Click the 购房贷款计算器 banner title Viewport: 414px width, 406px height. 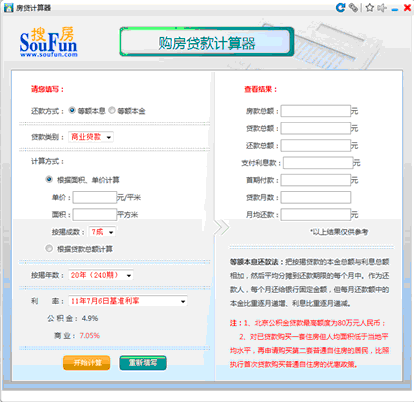click(x=207, y=42)
